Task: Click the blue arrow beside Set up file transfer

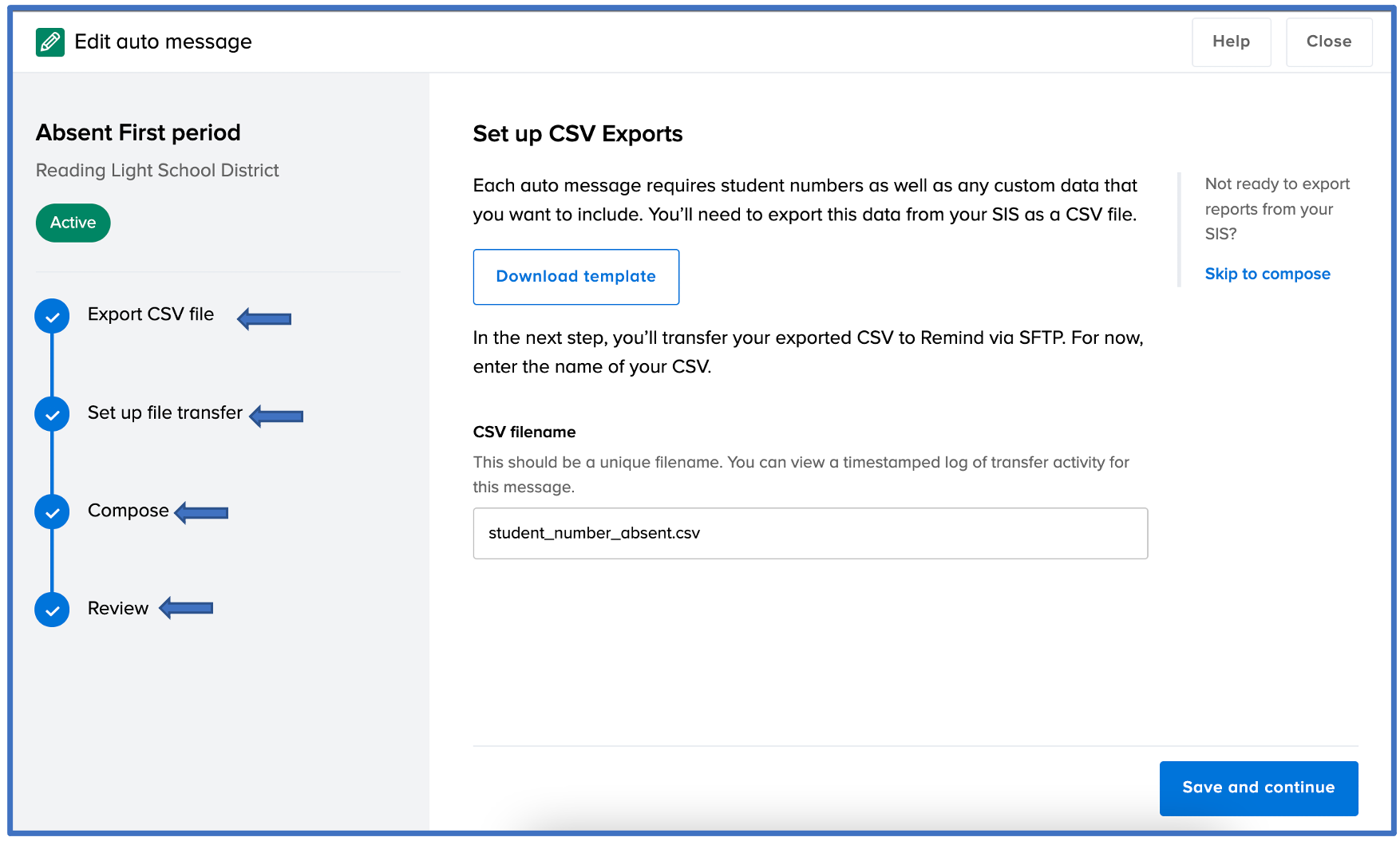Action: [x=276, y=416]
